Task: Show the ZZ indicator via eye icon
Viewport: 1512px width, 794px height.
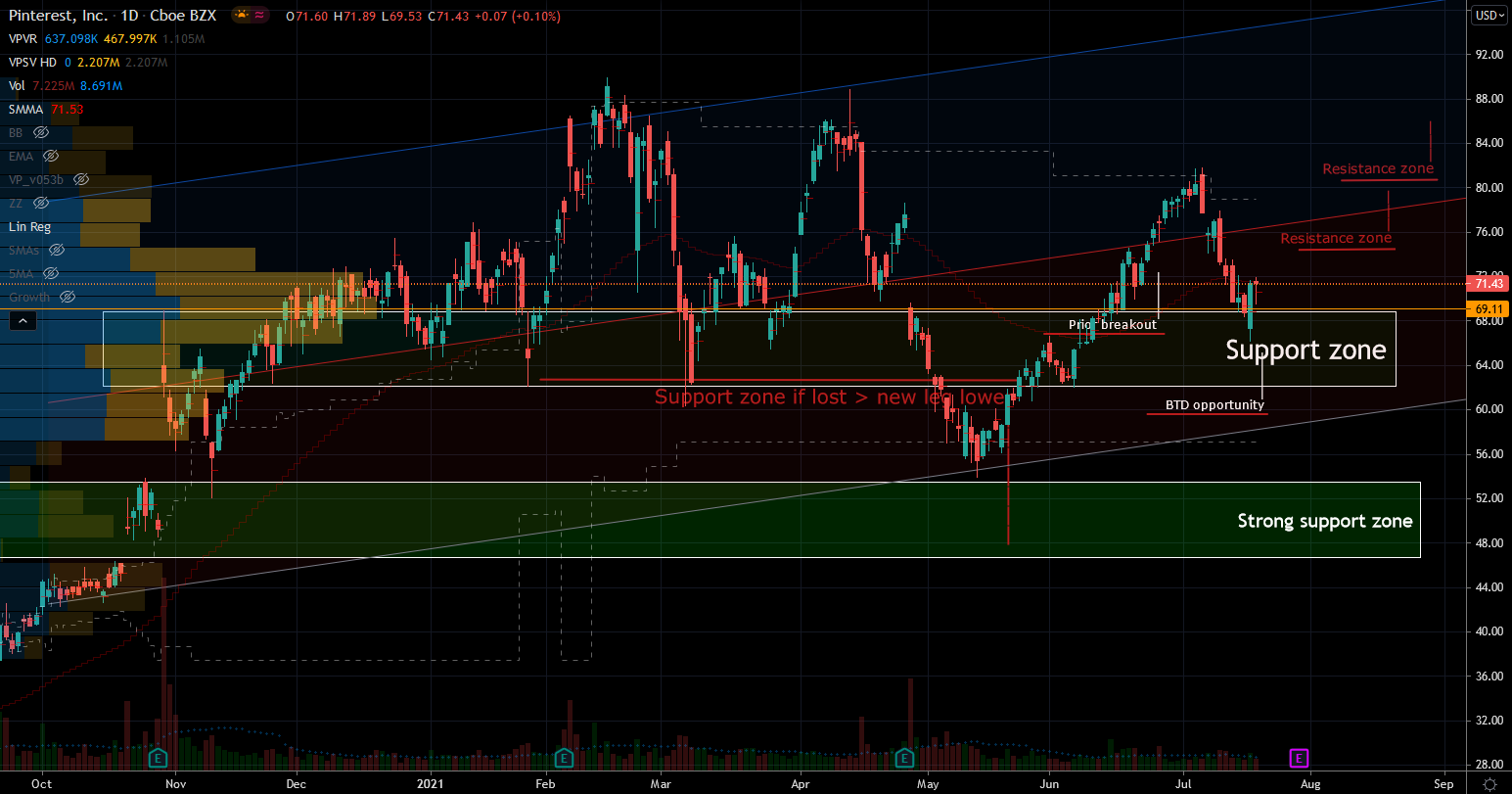Action: coord(40,203)
